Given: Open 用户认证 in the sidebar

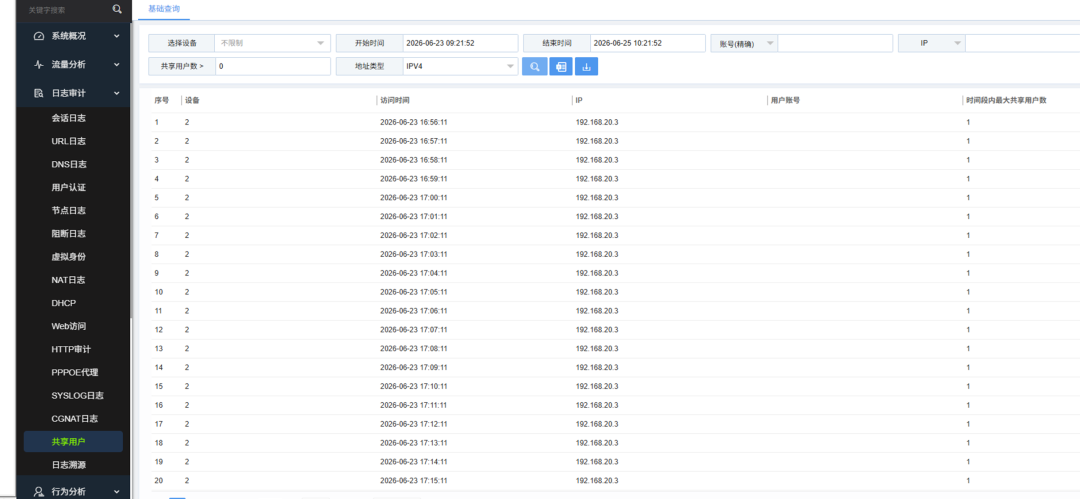Looking at the screenshot, I should 68,187.
